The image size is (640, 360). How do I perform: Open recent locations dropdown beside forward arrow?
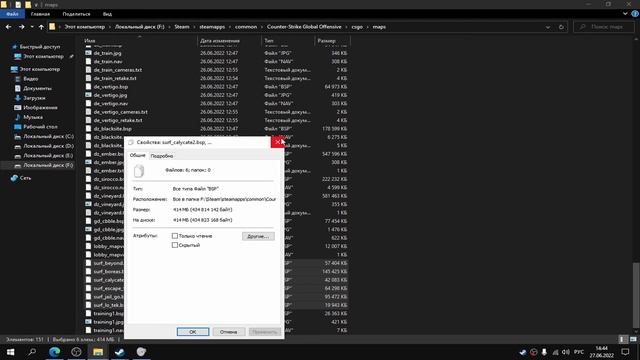point(32,27)
